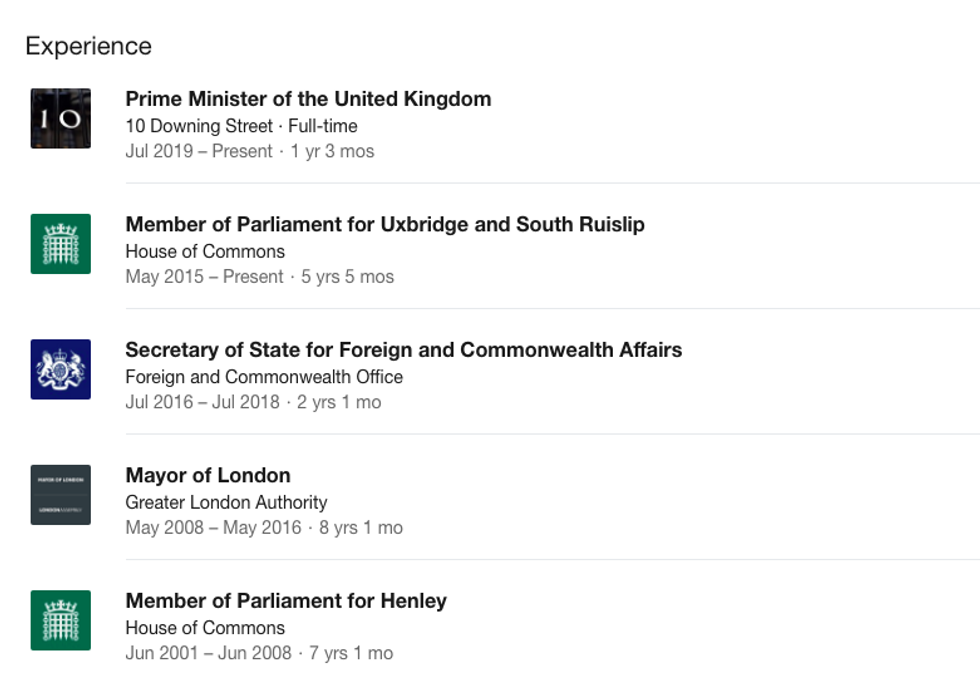Screen dimensions: 980x694
Task: Click the 10 Downing Street company name
Action: click(199, 126)
